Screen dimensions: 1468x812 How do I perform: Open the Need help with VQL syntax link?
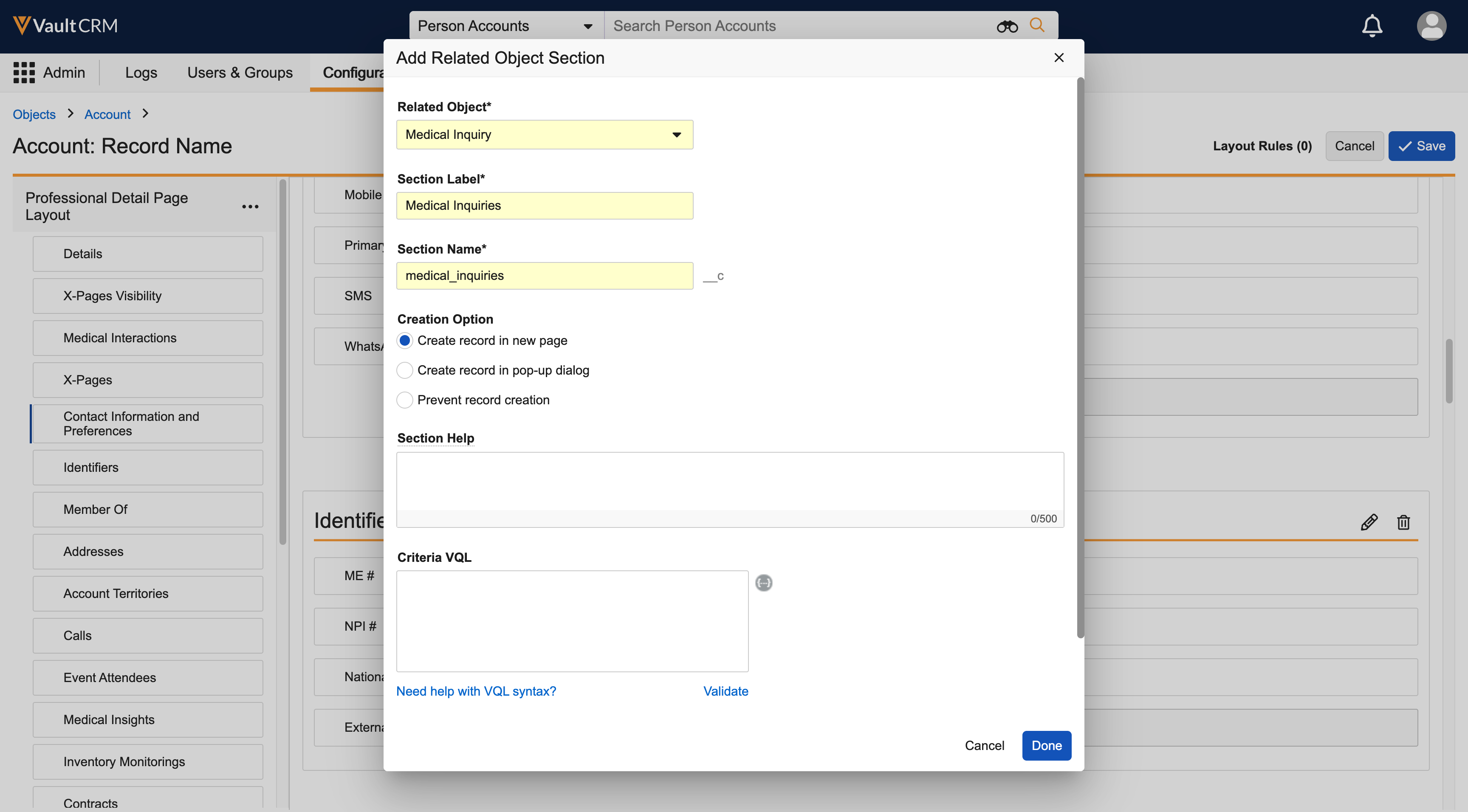[476, 691]
